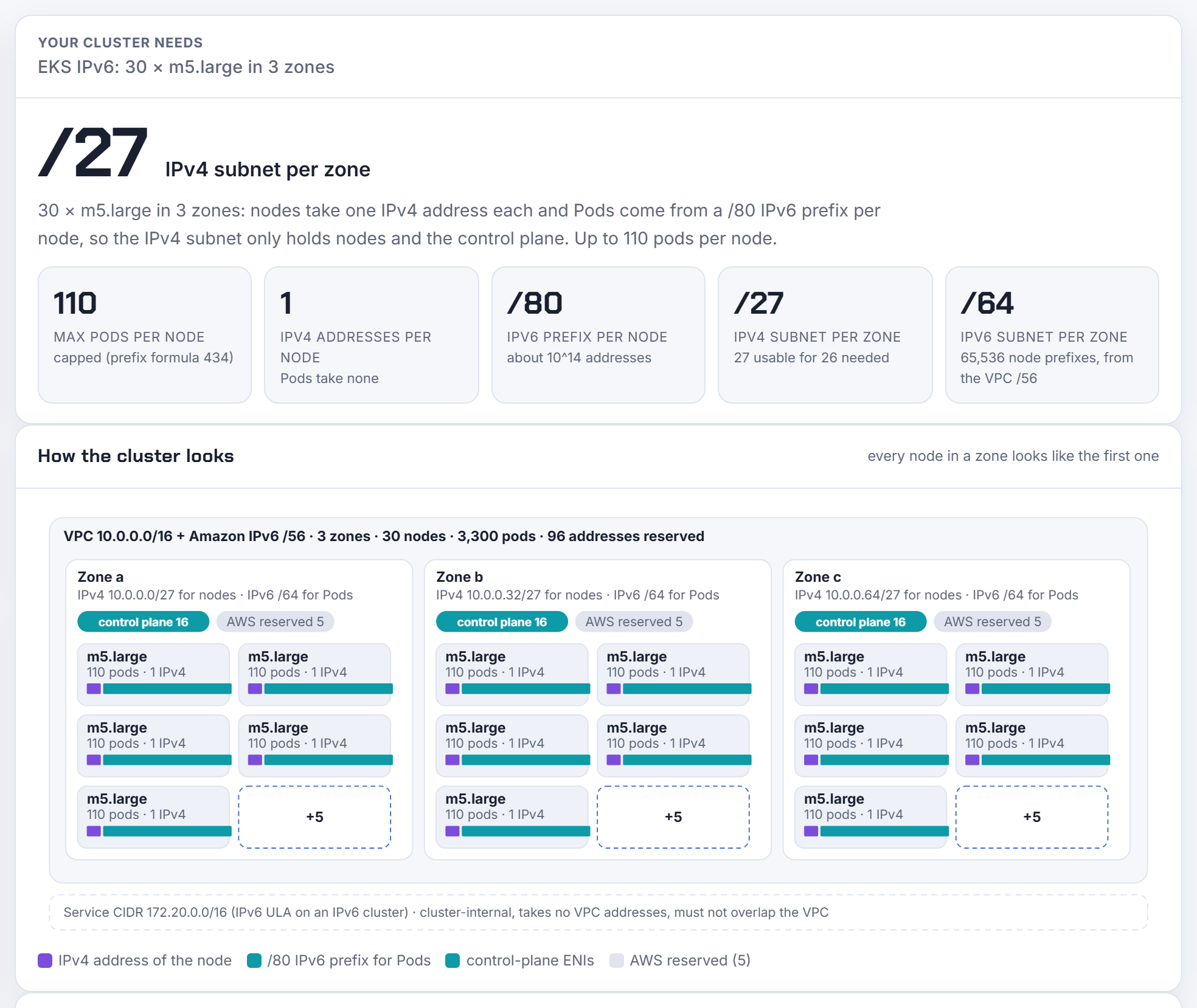
Task: Click the grey 'AWS reserved (5)' legend swatch
Action: pyautogui.click(x=617, y=961)
